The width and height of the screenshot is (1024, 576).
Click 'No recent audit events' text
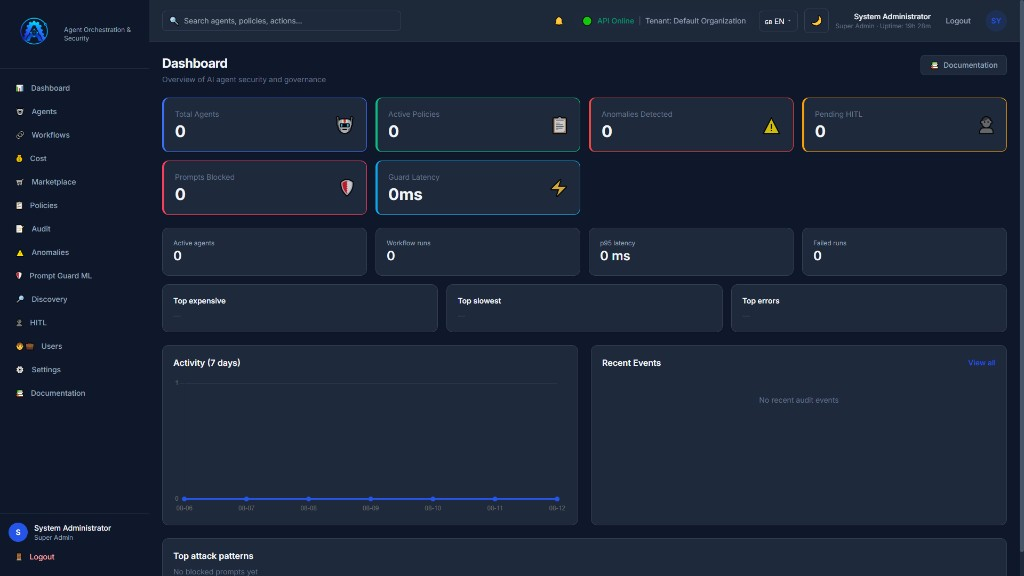click(x=798, y=400)
